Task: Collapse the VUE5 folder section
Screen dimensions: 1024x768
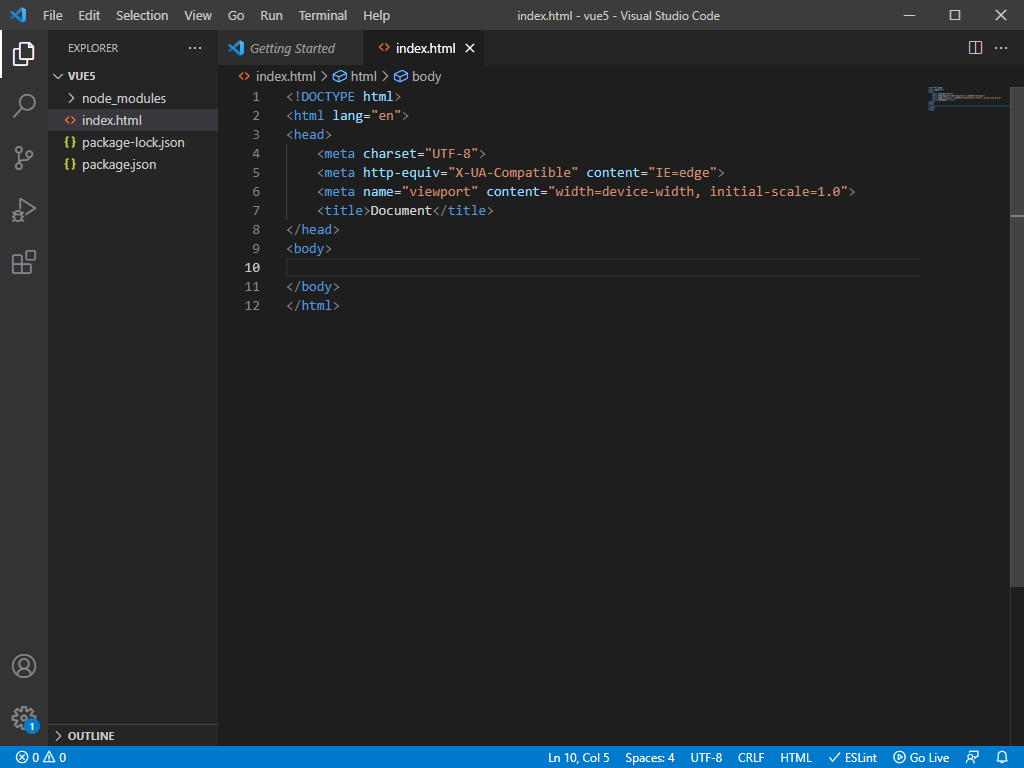Action: (133, 76)
